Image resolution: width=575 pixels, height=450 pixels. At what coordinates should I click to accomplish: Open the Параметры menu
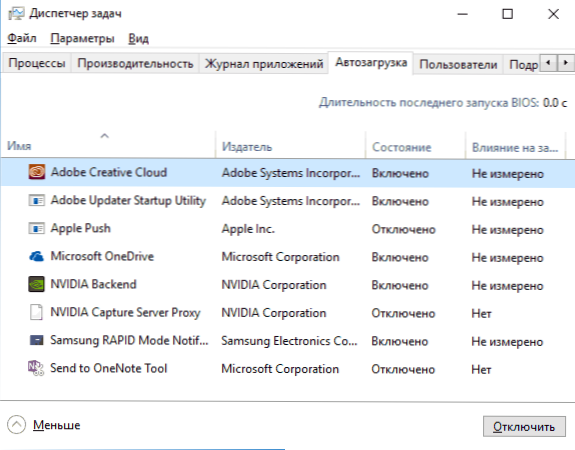82,38
